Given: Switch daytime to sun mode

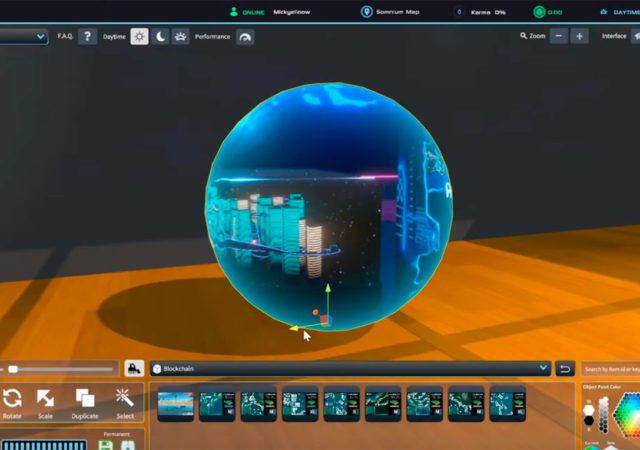Looking at the screenshot, I should coord(139,37).
